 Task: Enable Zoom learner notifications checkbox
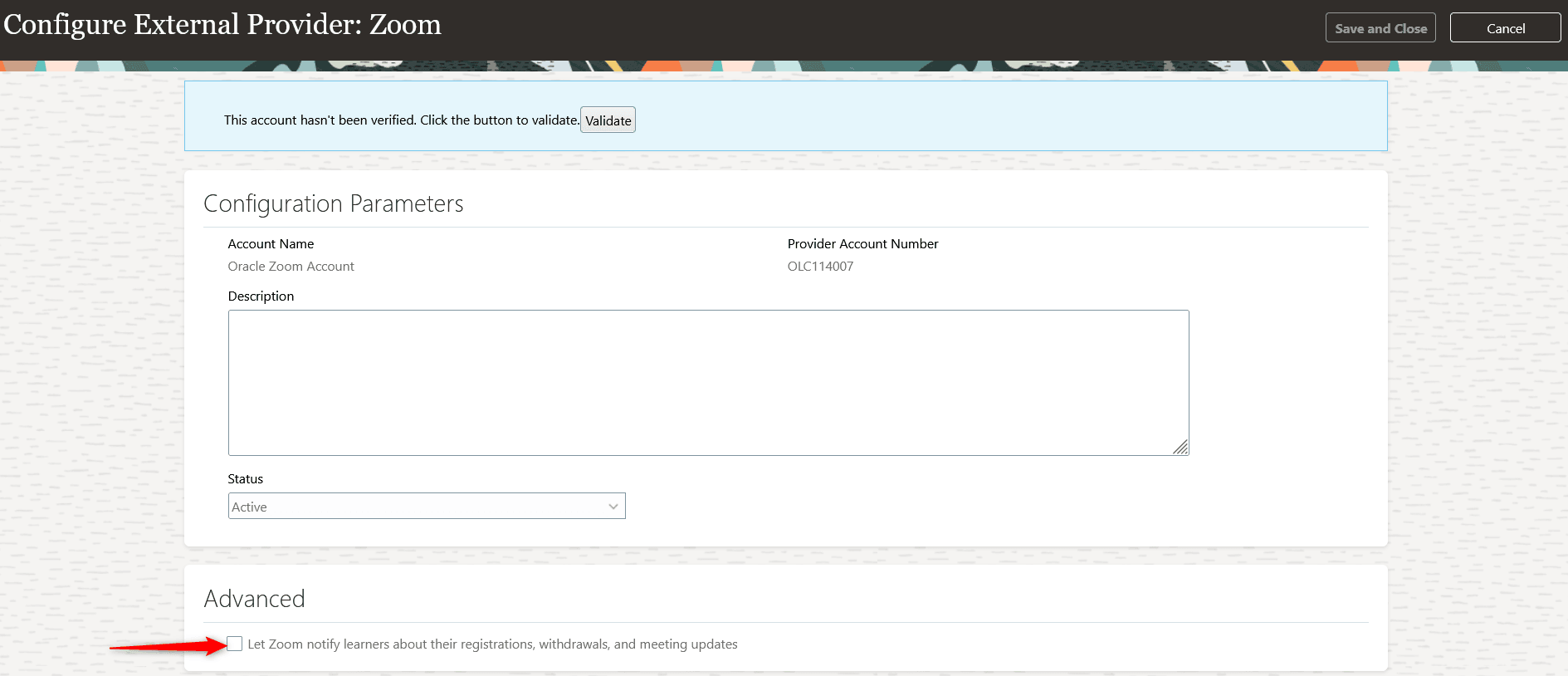coord(235,644)
